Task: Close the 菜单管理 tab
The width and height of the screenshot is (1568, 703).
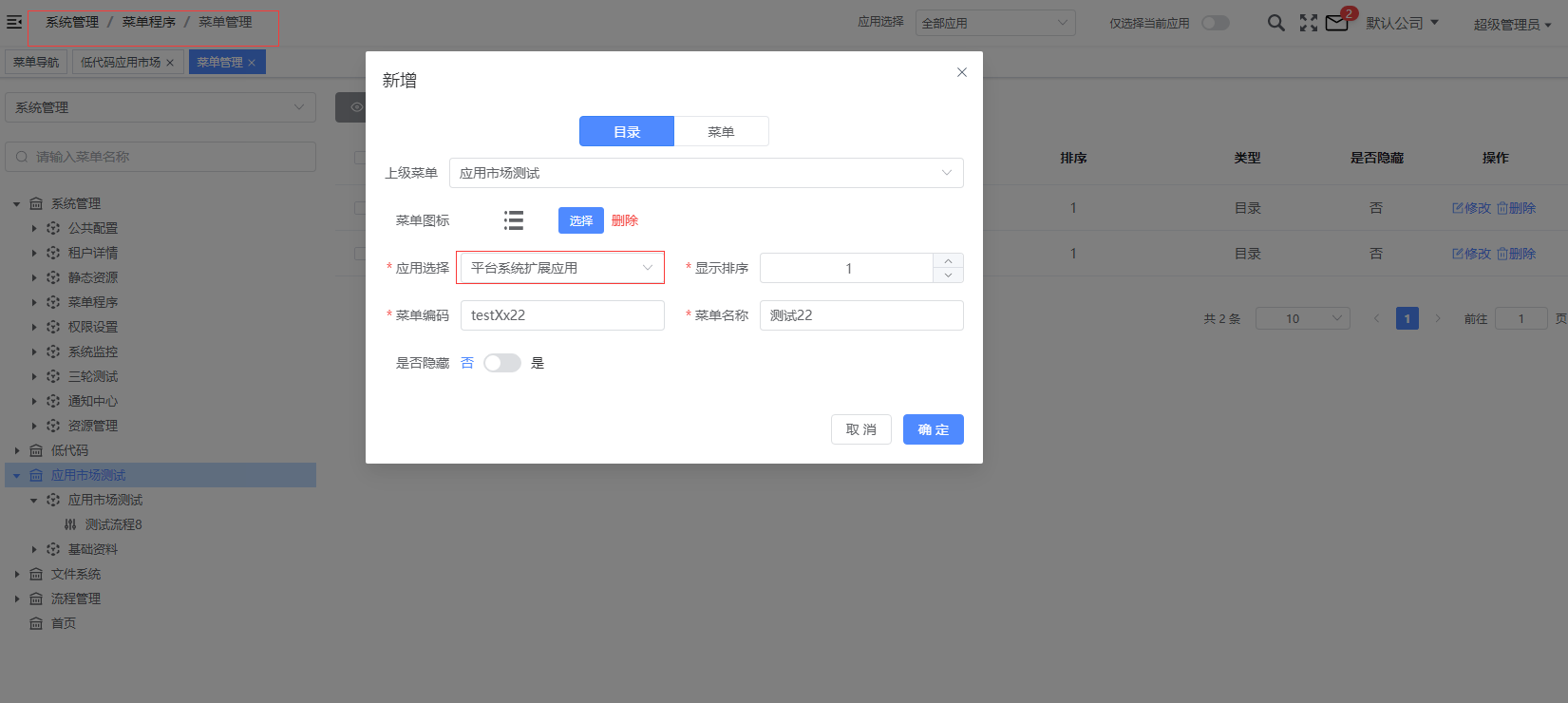Action: (252, 63)
